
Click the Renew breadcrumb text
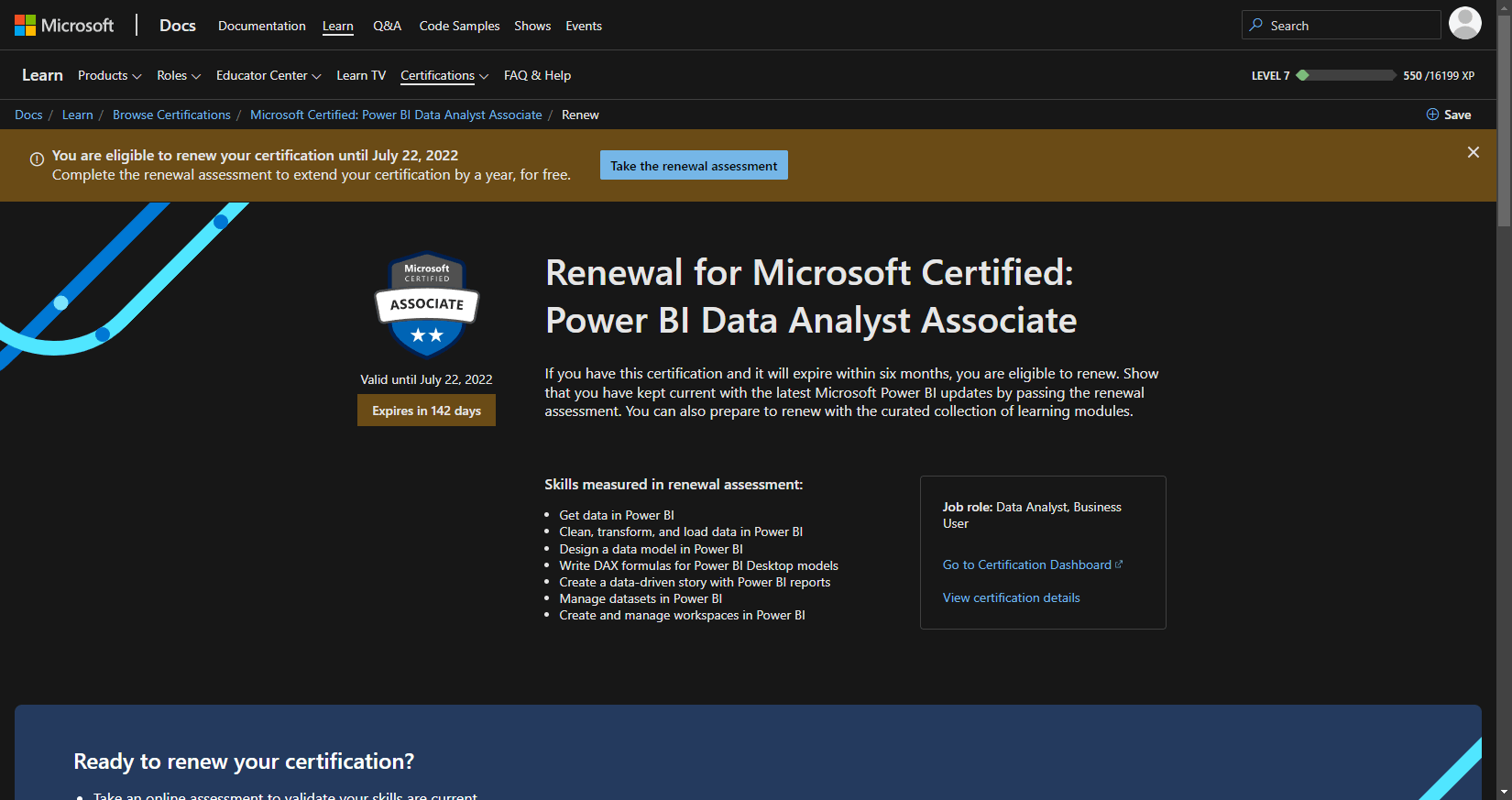pos(580,115)
